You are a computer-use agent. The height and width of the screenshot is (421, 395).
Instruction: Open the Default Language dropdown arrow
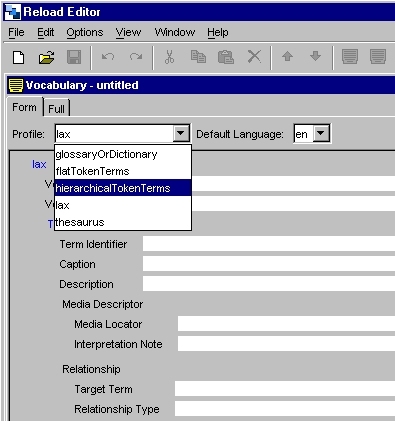321,133
